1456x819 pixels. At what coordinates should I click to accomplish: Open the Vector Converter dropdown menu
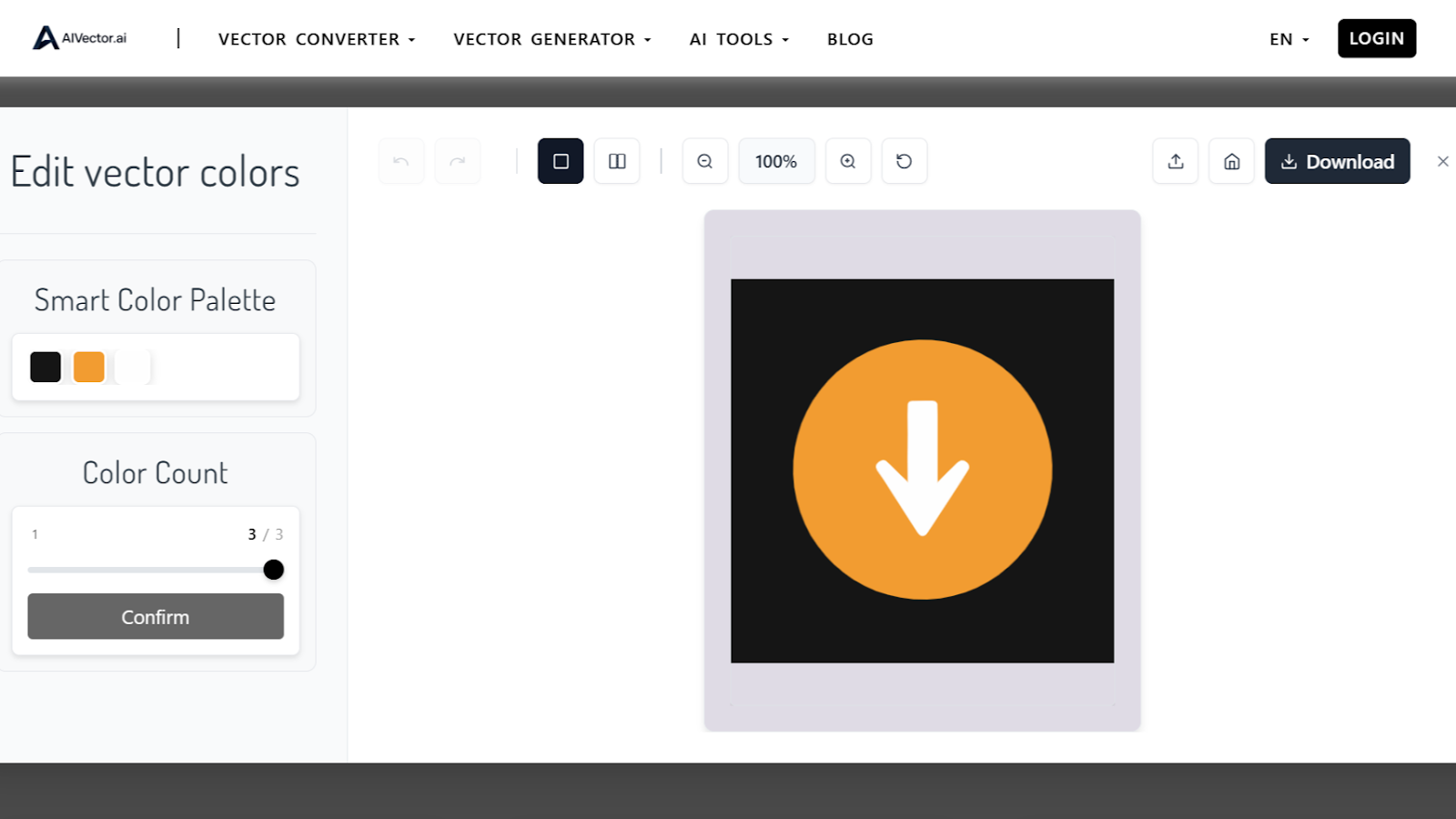point(317,39)
